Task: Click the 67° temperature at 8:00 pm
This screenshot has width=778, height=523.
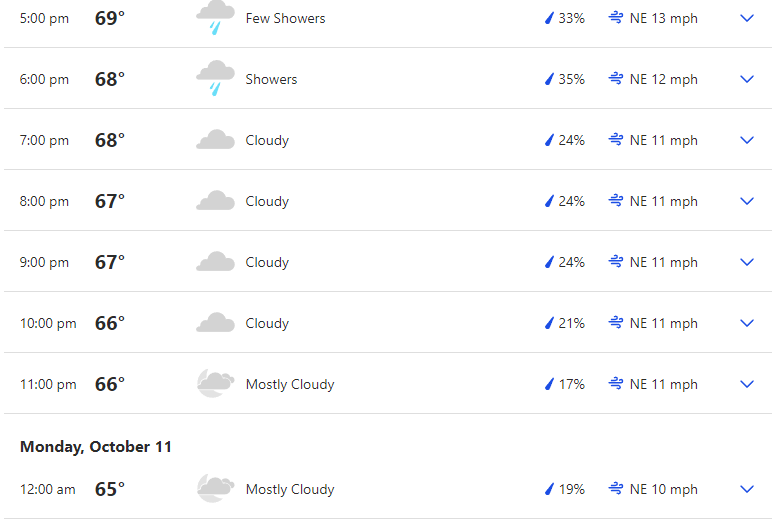Action: tap(110, 201)
